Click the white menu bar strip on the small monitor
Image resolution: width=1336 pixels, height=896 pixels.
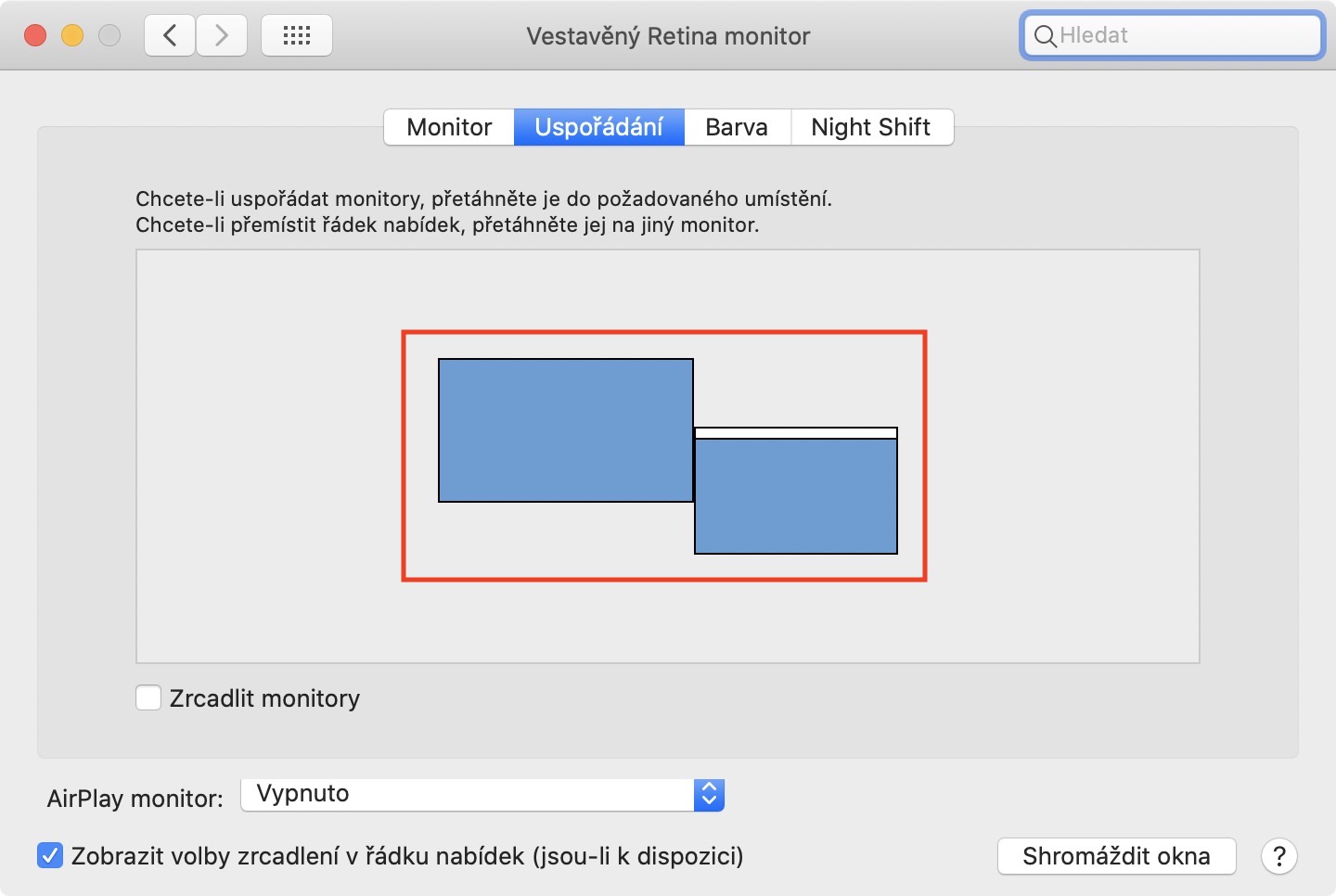[796, 433]
